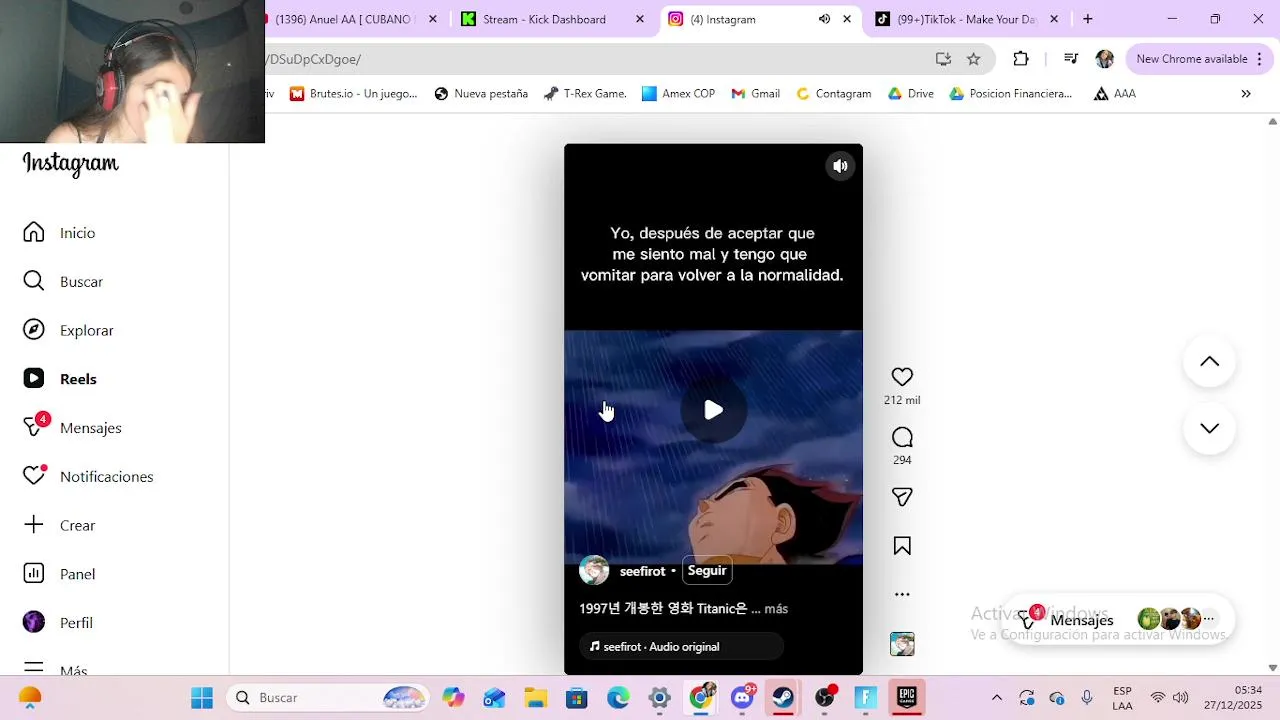
Task: Open Chrome profile avatar
Action: click(1105, 59)
